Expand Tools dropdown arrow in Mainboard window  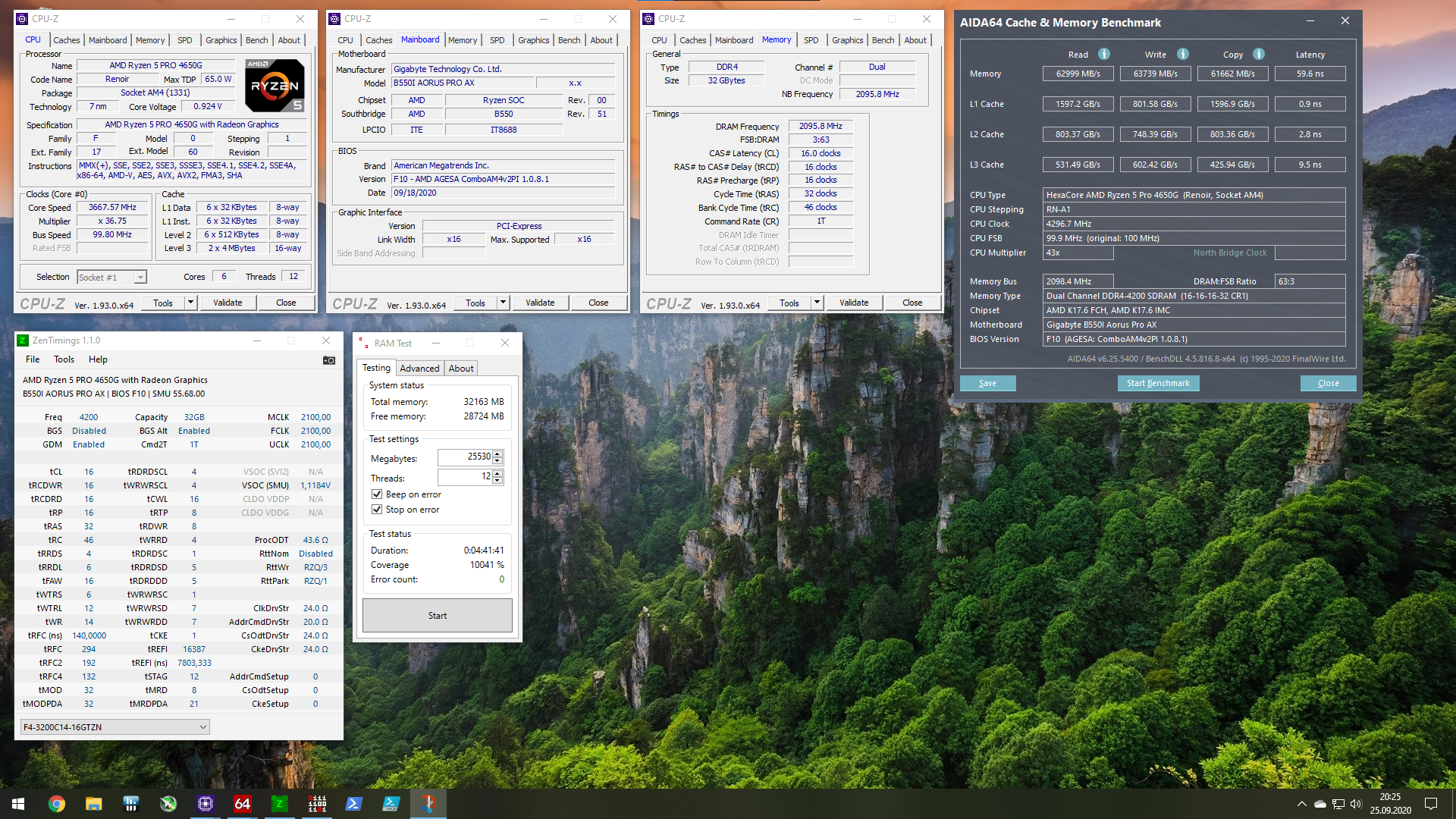[x=503, y=303]
